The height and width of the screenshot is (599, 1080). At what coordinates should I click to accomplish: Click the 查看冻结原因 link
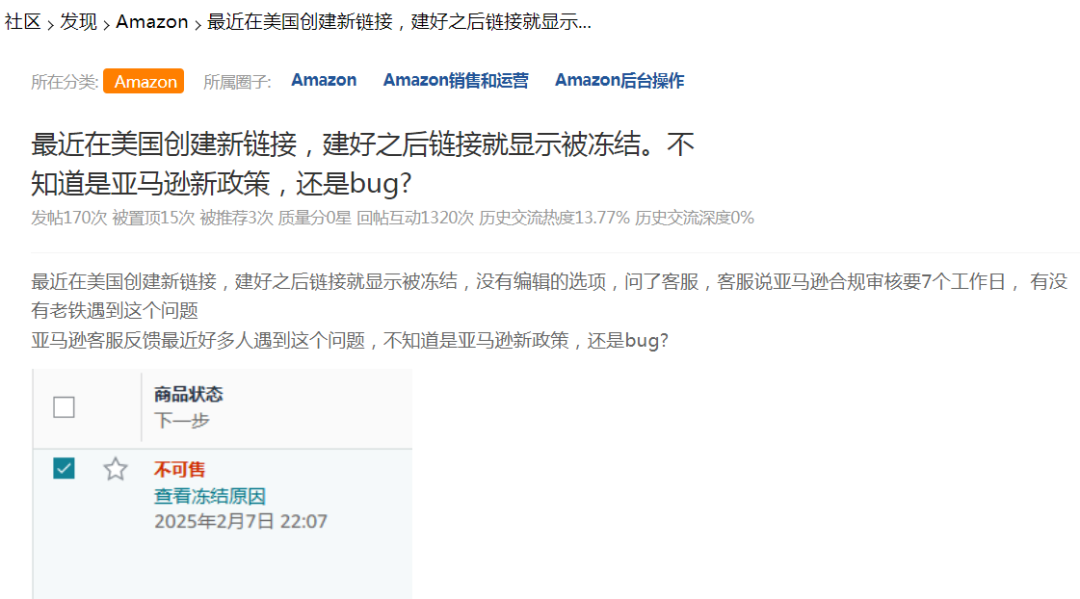[209, 496]
